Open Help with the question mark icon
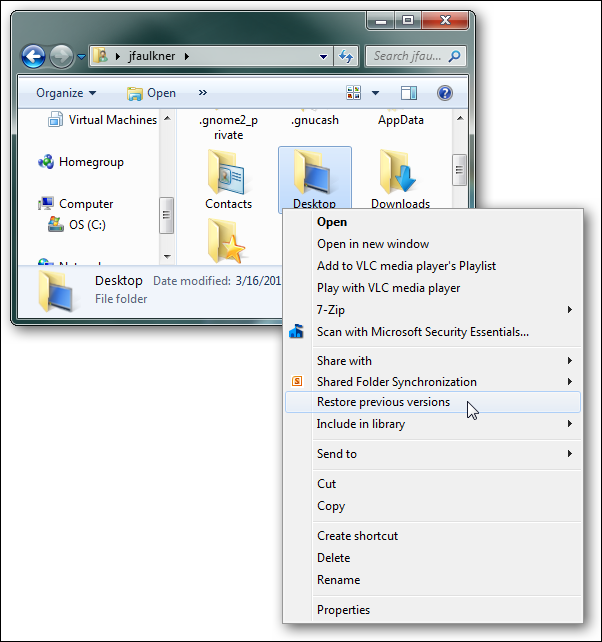This screenshot has width=602, height=642. pyautogui.click(x=445, y=93)
